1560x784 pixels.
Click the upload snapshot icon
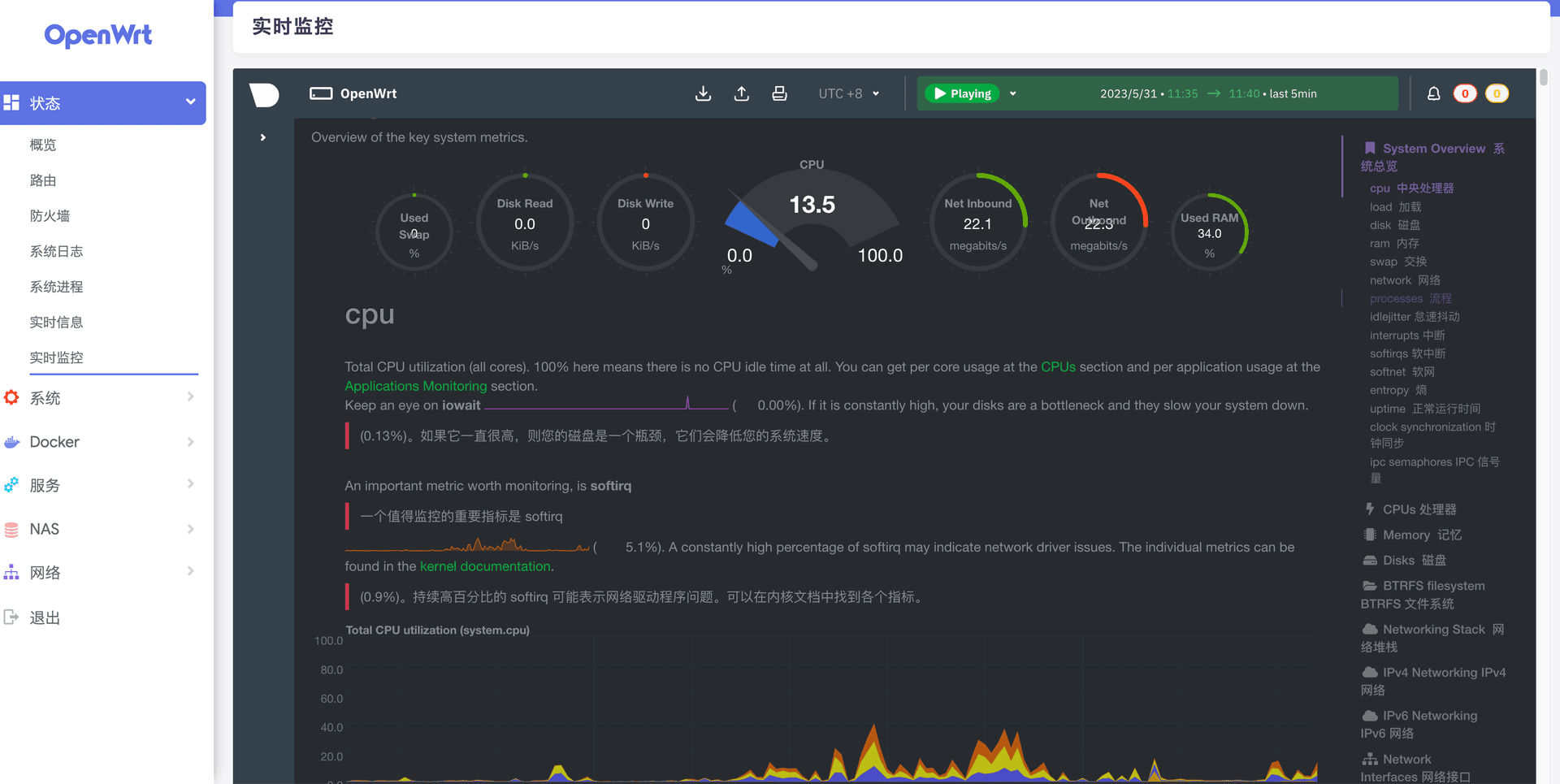click(741, 93)
